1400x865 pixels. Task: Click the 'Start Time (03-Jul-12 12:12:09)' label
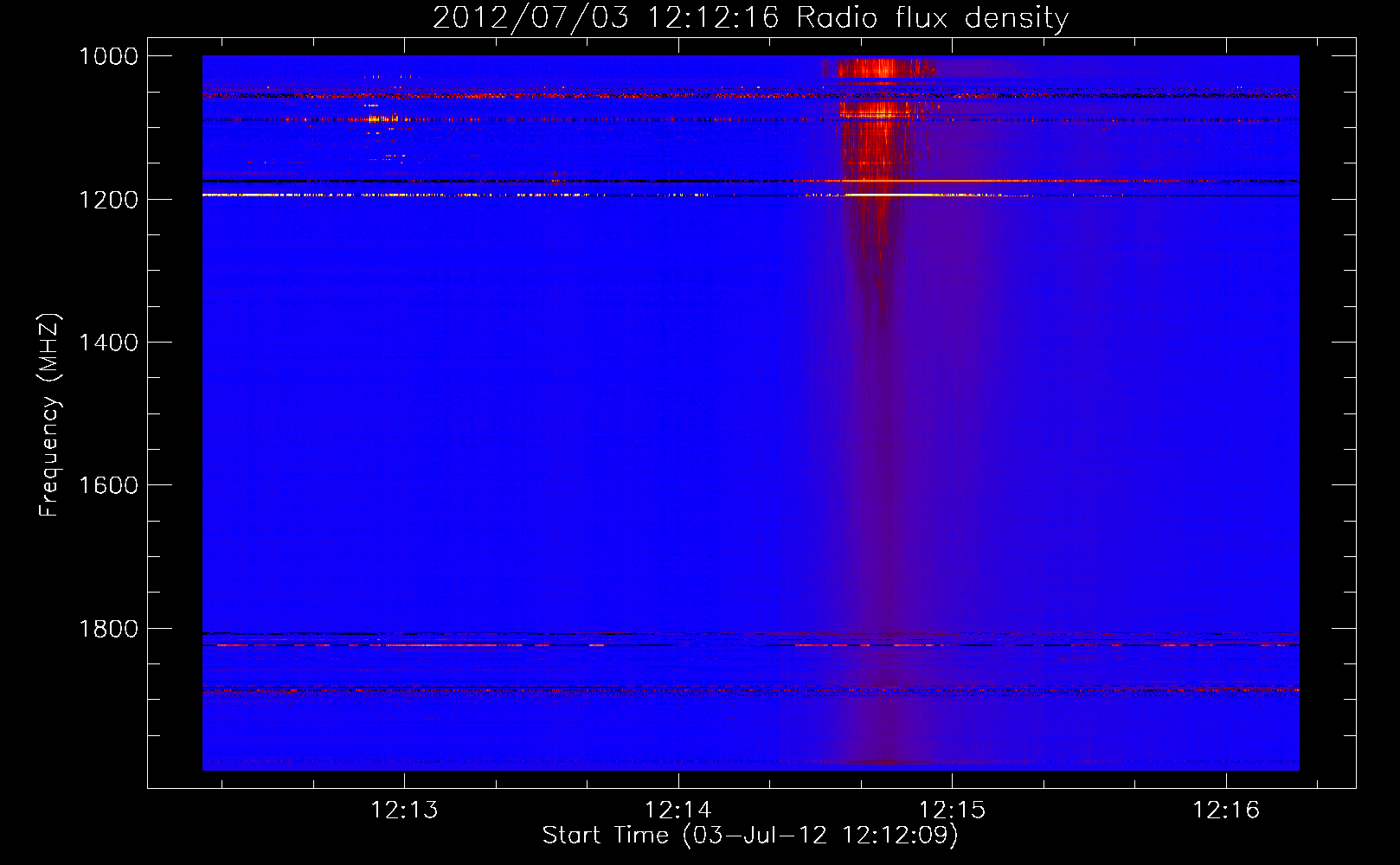tap(750, 836)
